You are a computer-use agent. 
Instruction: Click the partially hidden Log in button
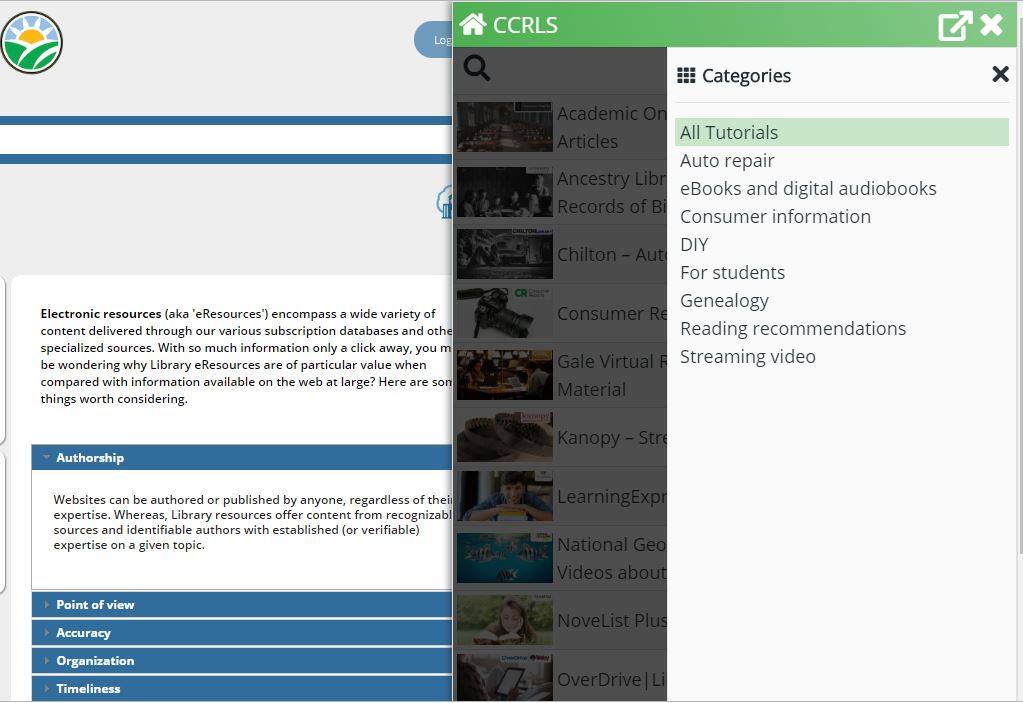(433, 40)
